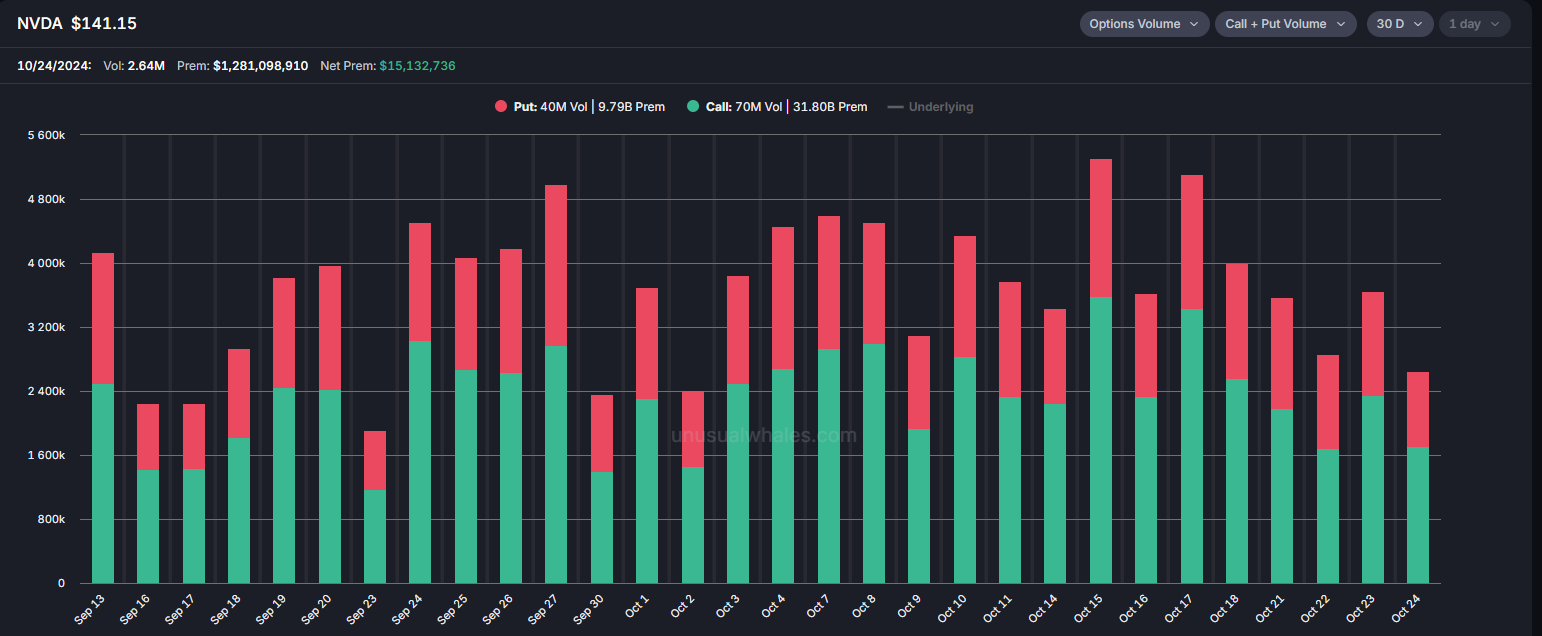The height and width of the screenshot is (636, 1542).
Task: Click the $141.15 price text
Action: [x=104, y=23]
